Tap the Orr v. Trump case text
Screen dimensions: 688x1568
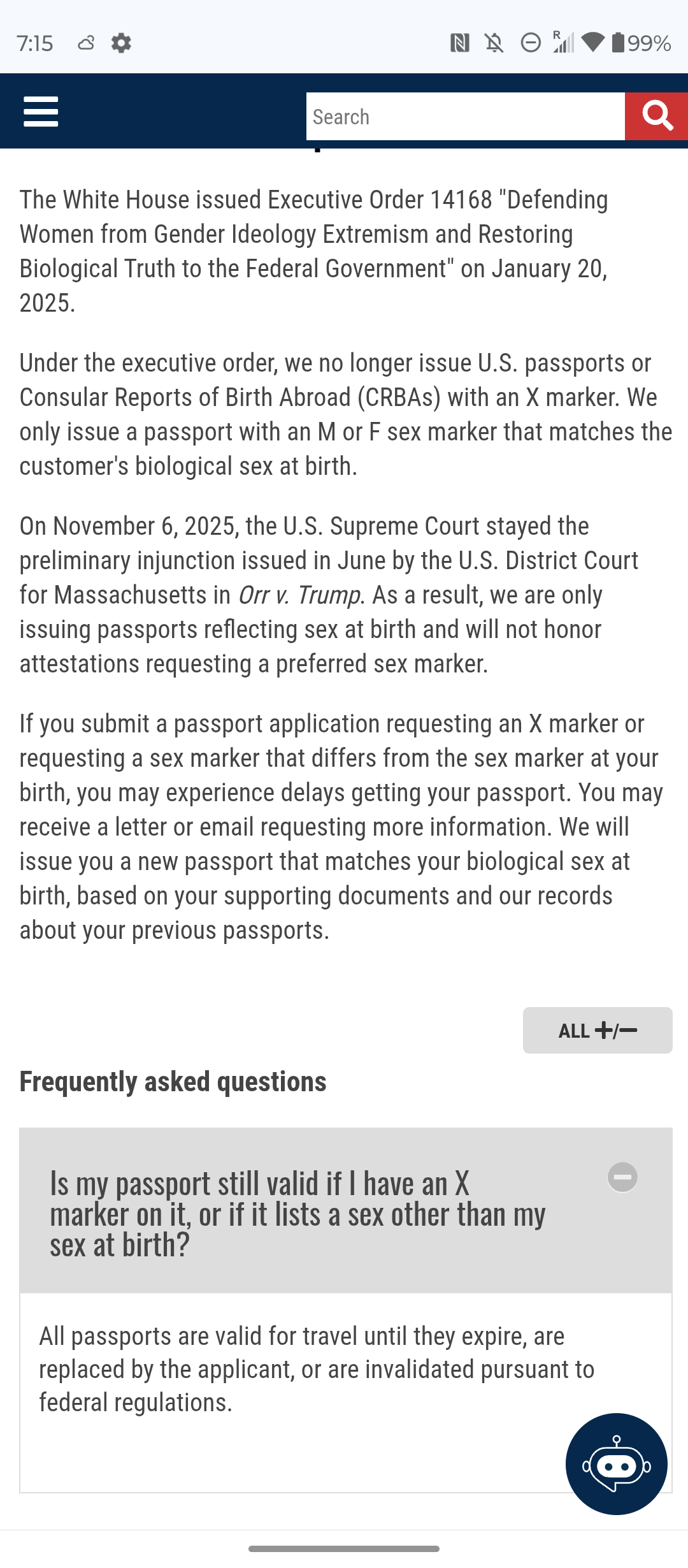(x=299, y=595)
